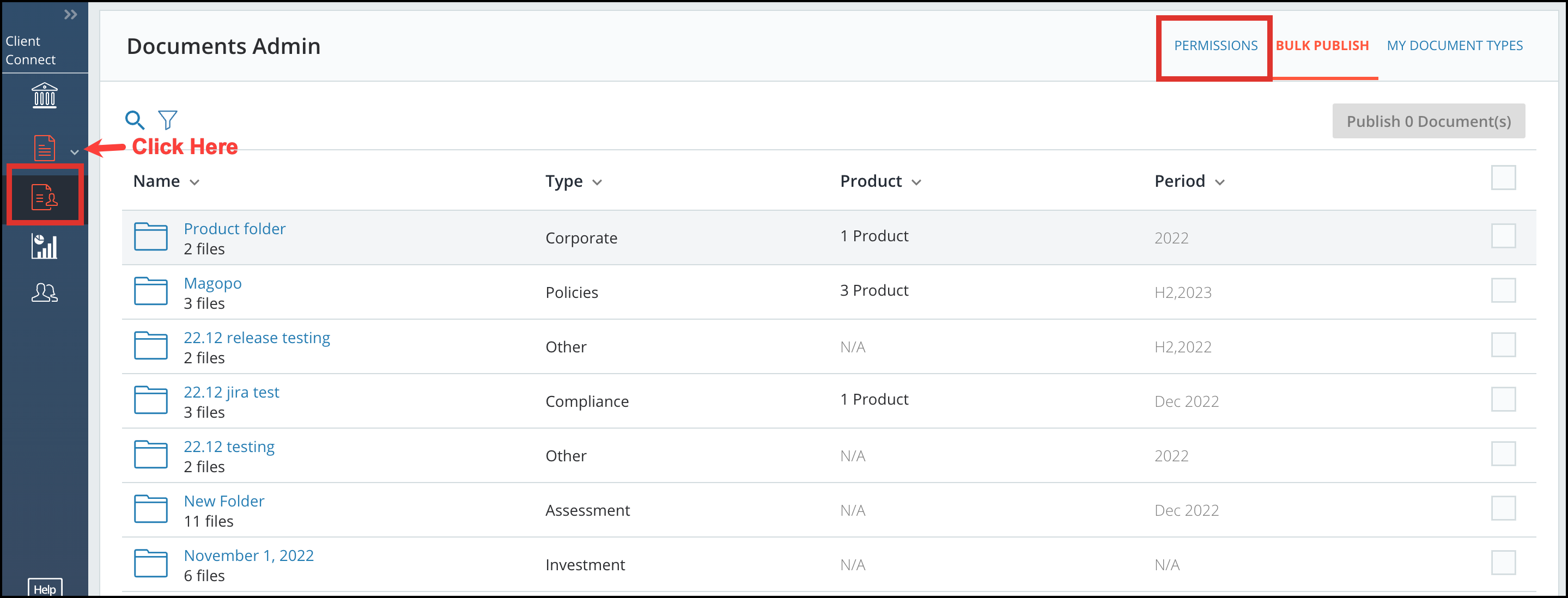
Task: Click '6 files' under November 1, 2022
Action: tap(204, 576)
